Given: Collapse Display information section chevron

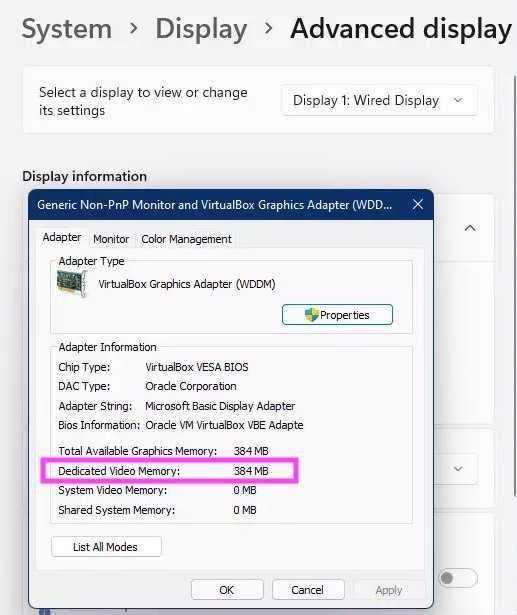Looking at the screenshot, I should [x=470, y=228].
